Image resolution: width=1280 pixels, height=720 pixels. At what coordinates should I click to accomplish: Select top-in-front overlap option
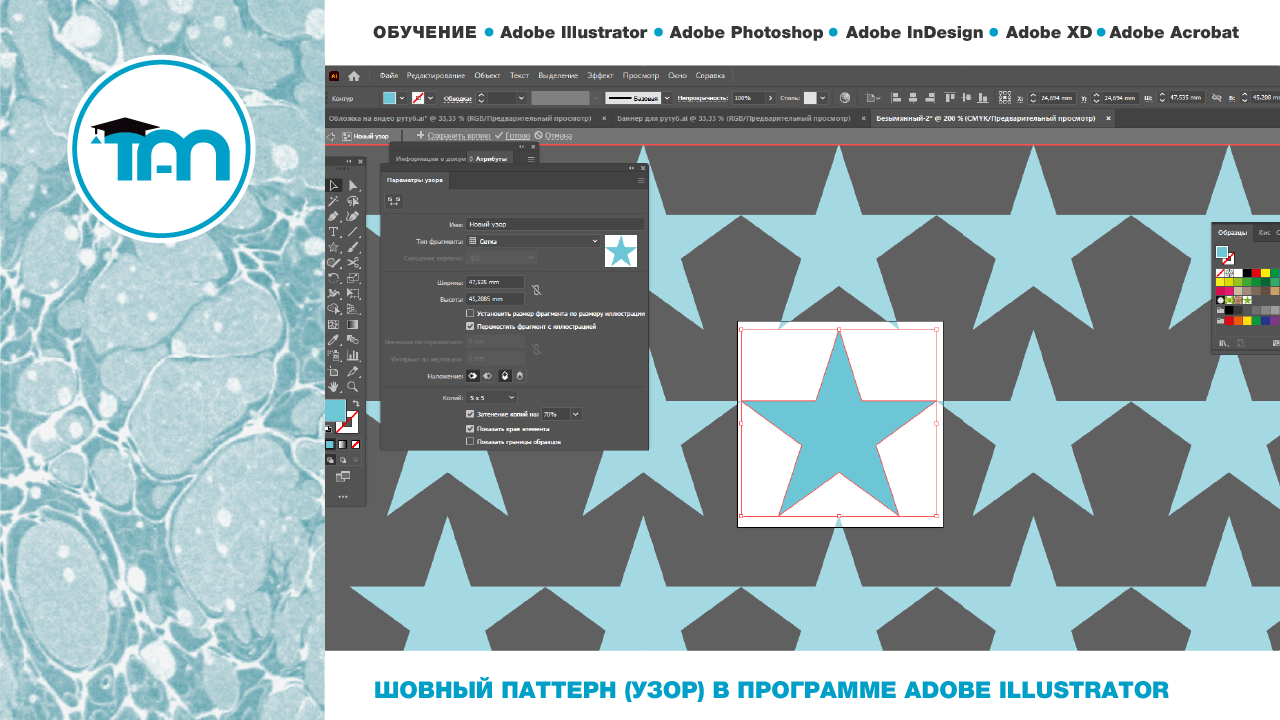tap(505, 376)
